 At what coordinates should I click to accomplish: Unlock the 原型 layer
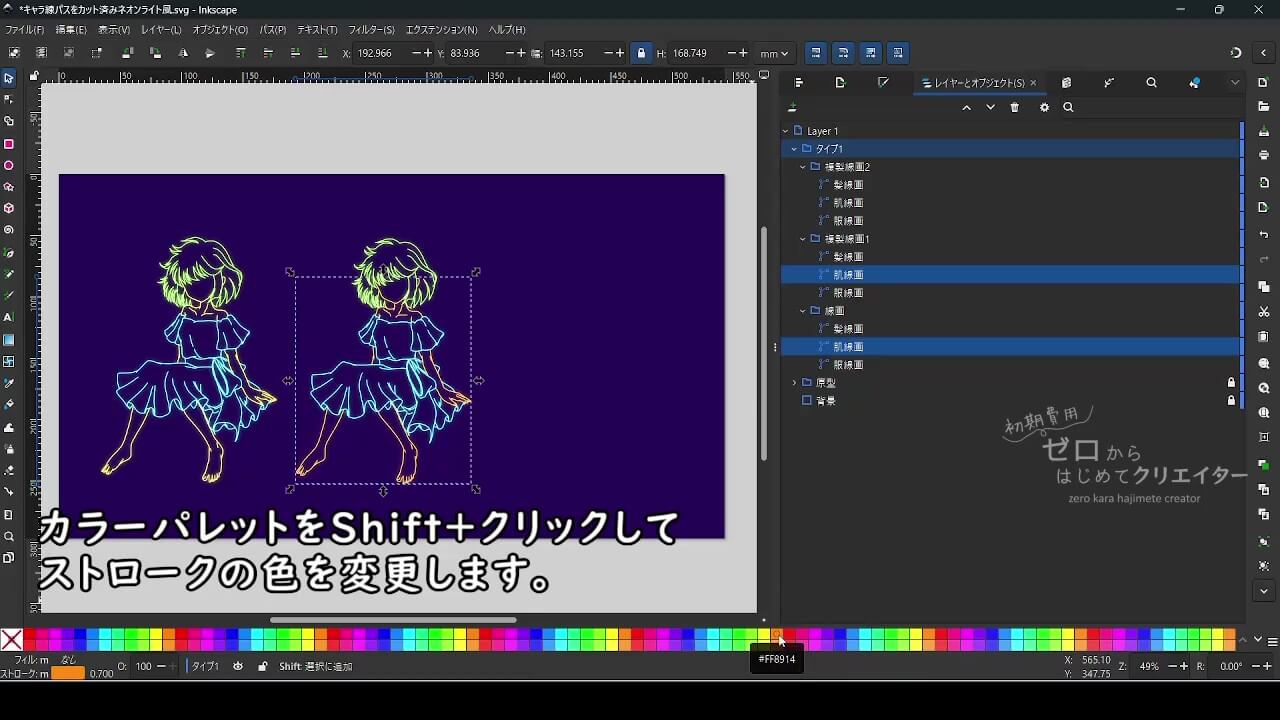coord(1230,382)
